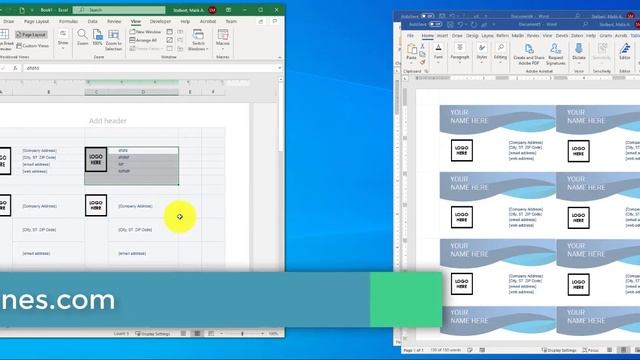The width and height of the screenshot is (640, 360).
Task: Open the Excel Formulas tab
Action: pos(68,21)
